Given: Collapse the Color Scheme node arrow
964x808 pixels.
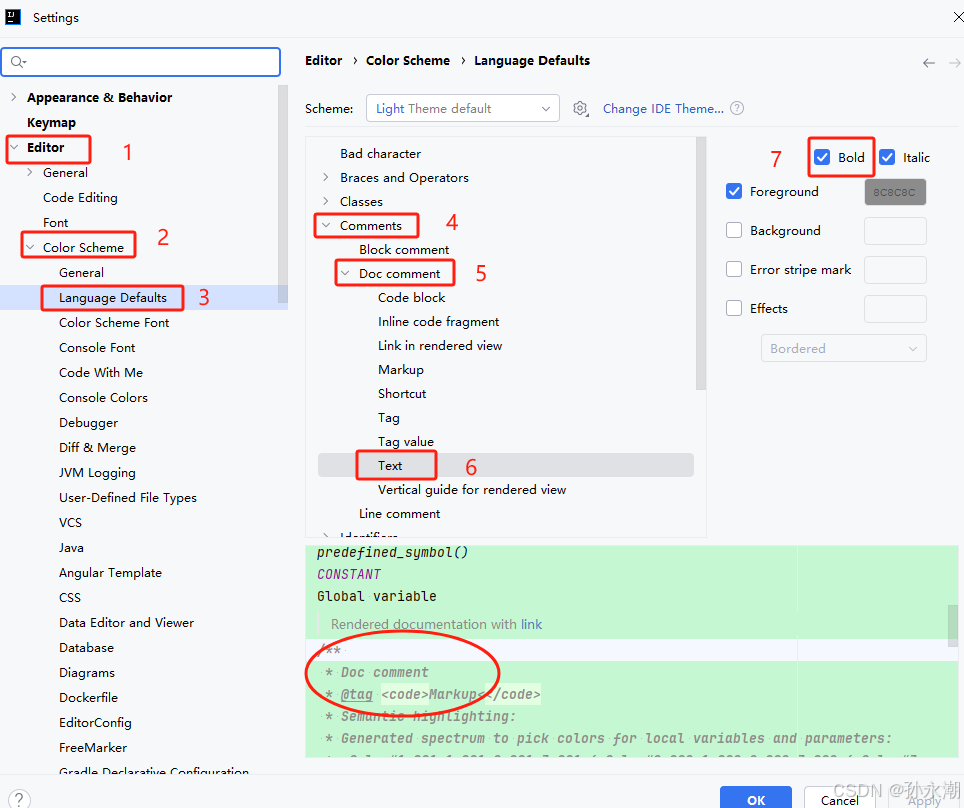Looking at the screenshot, I should pos(30,247).
